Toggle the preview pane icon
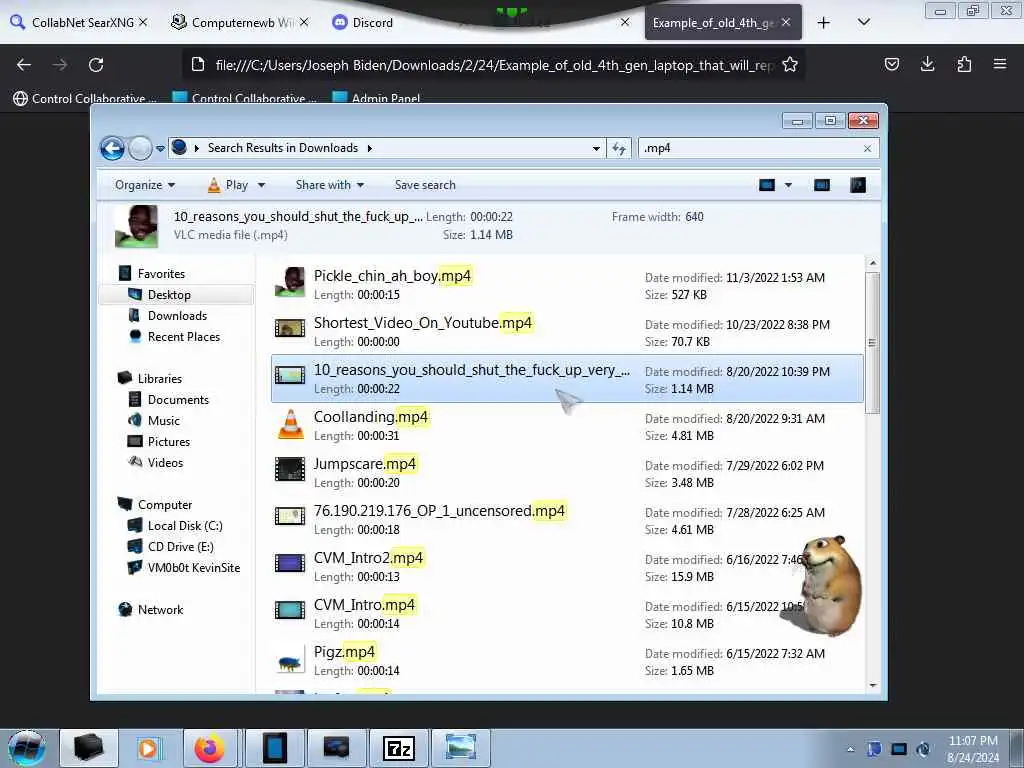Image resolution: width=1024 pixels, height=768 pixels. (x=822, y=185)
